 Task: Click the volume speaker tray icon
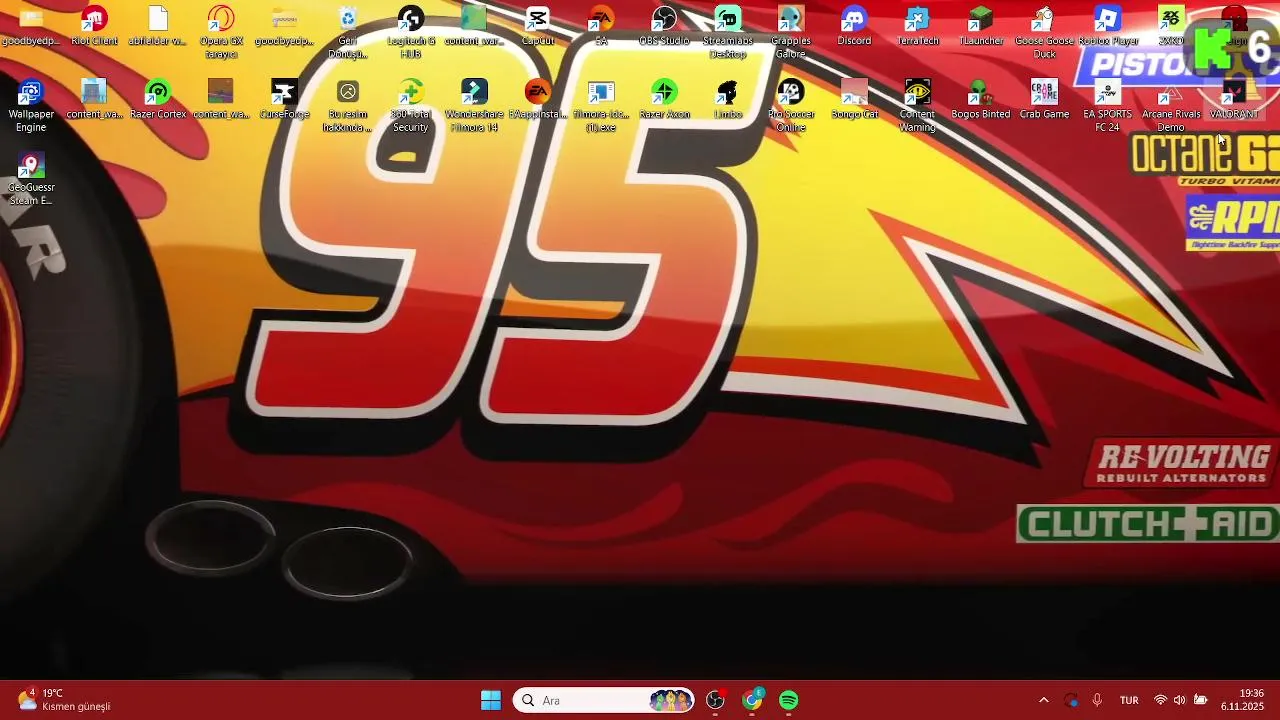tap(1180, 700)
